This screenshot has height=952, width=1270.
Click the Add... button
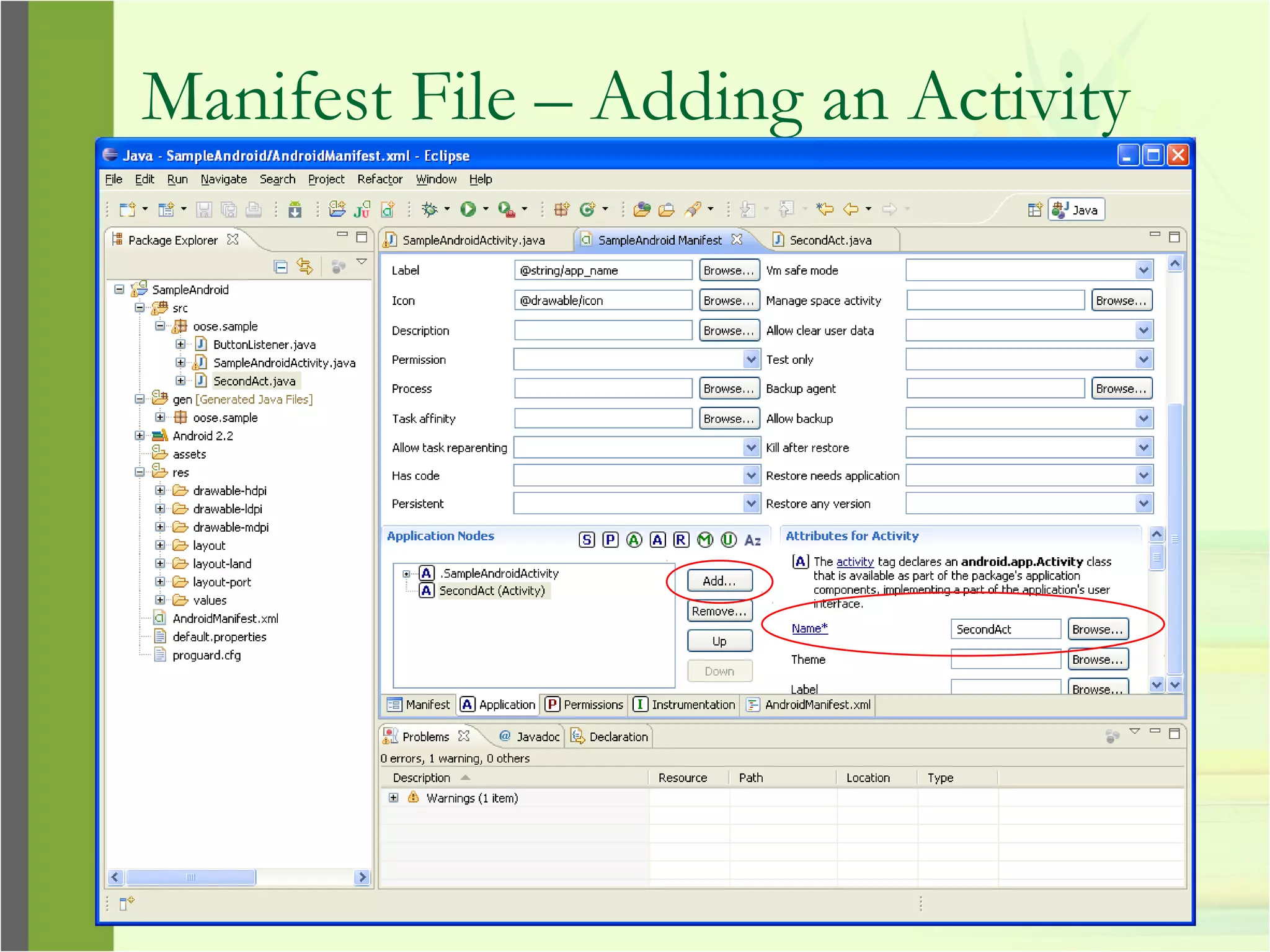click(x=719, y=581)
